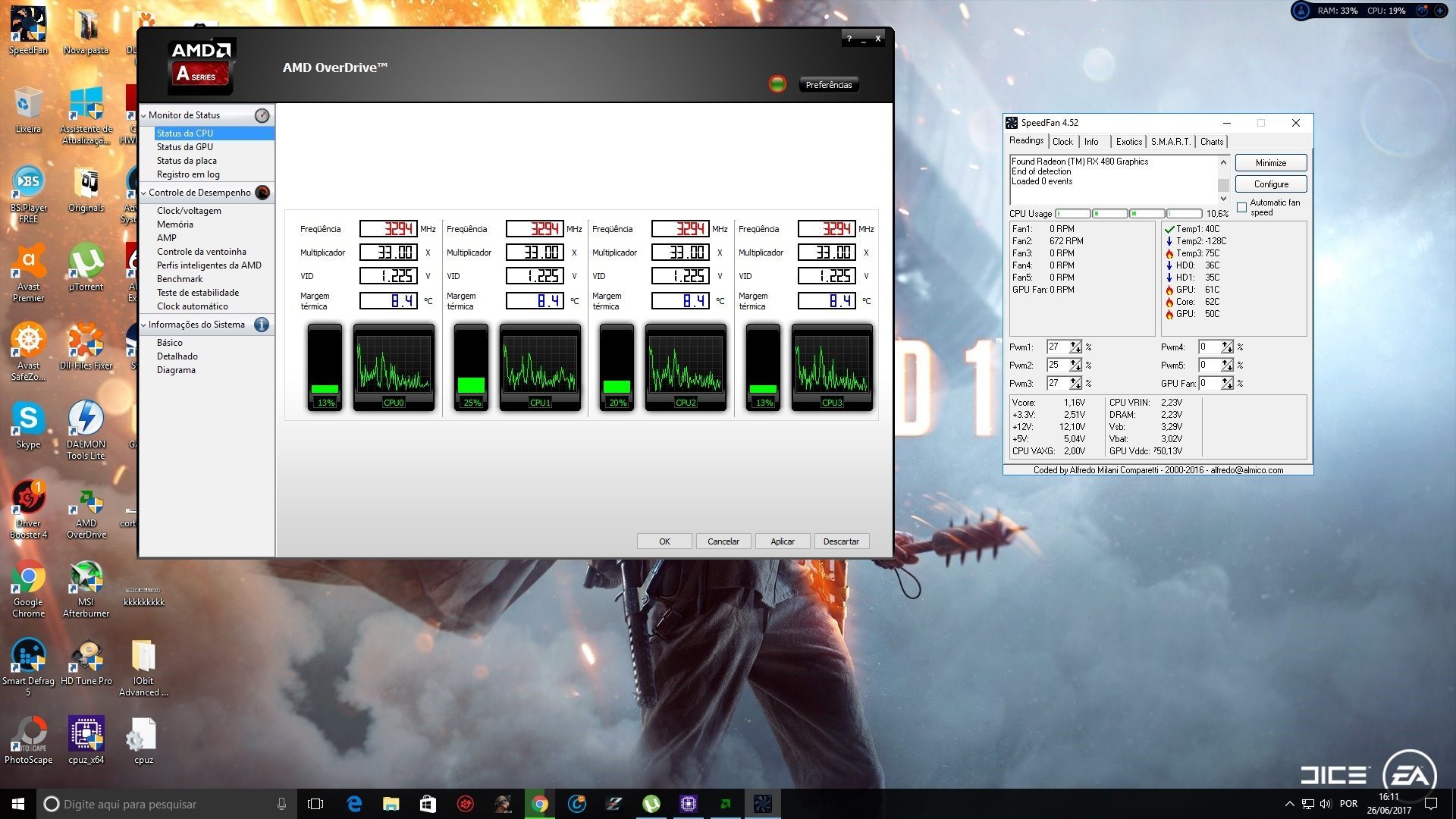Adjust Pwm4 value stepper
This screenshot has height=819, width=1456.
(1227, 347)
